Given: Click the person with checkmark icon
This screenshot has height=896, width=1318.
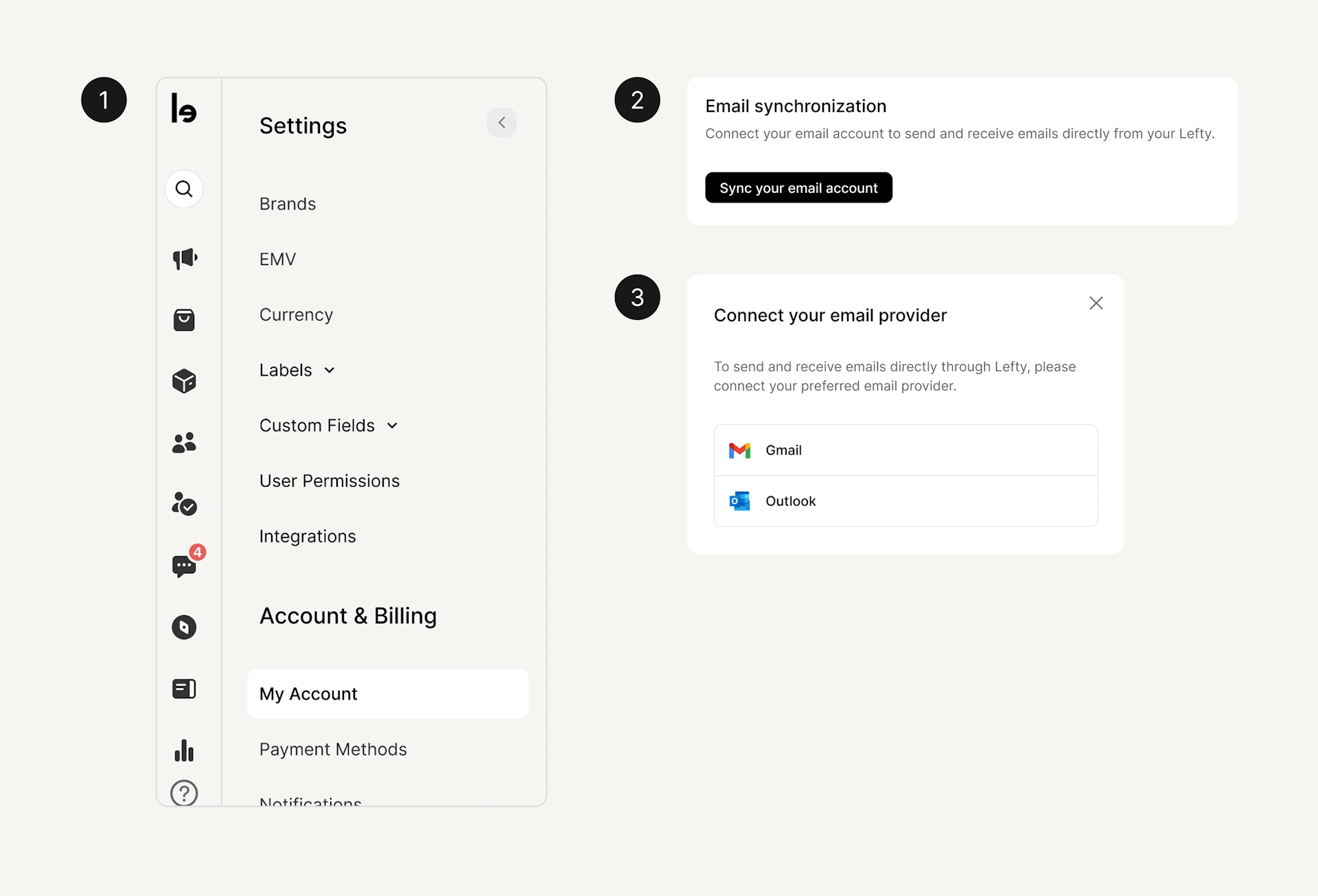Looking at the screenshot, I should (x=184, y=504).
